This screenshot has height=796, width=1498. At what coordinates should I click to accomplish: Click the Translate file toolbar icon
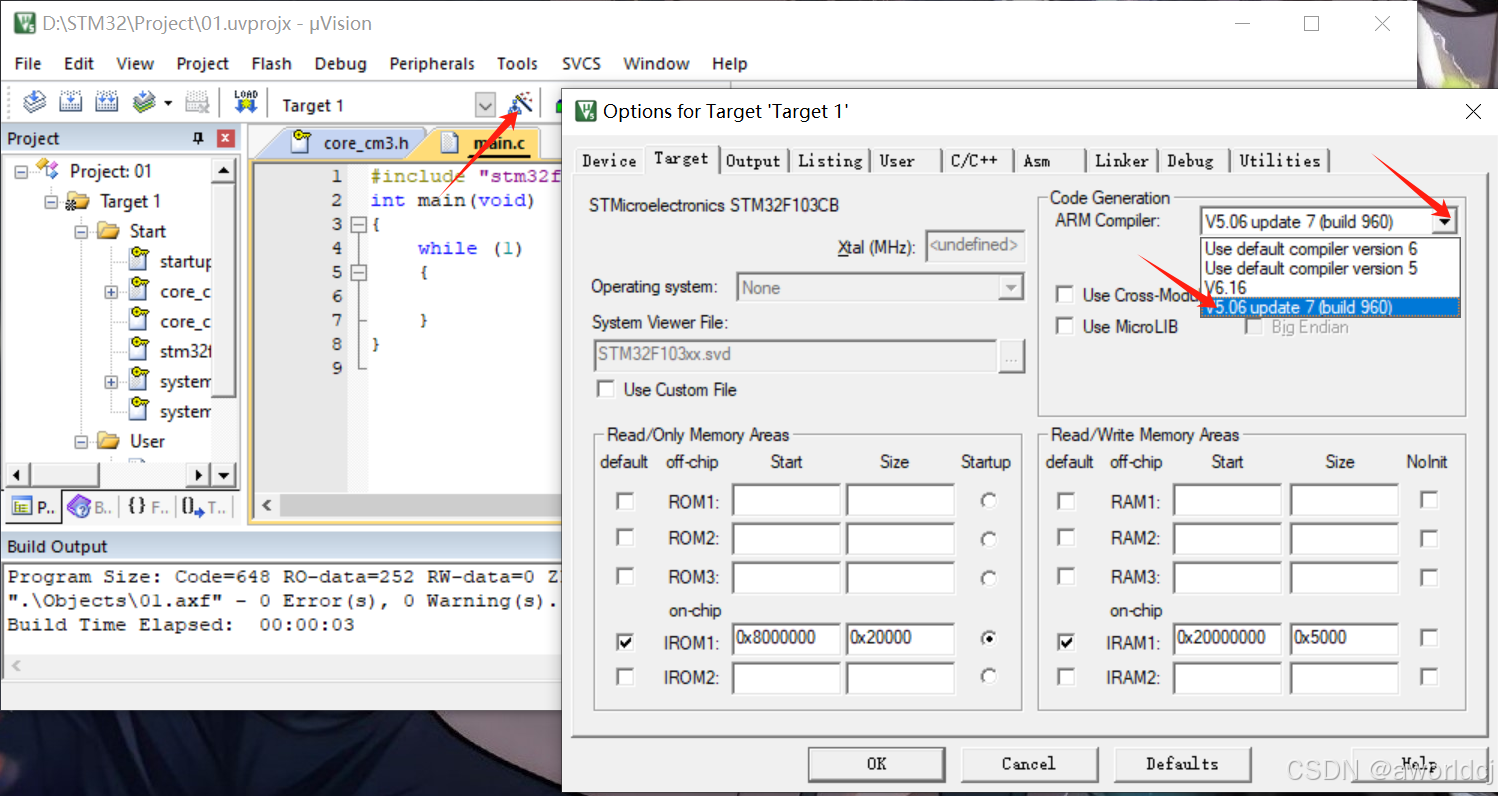pos(35,103)
